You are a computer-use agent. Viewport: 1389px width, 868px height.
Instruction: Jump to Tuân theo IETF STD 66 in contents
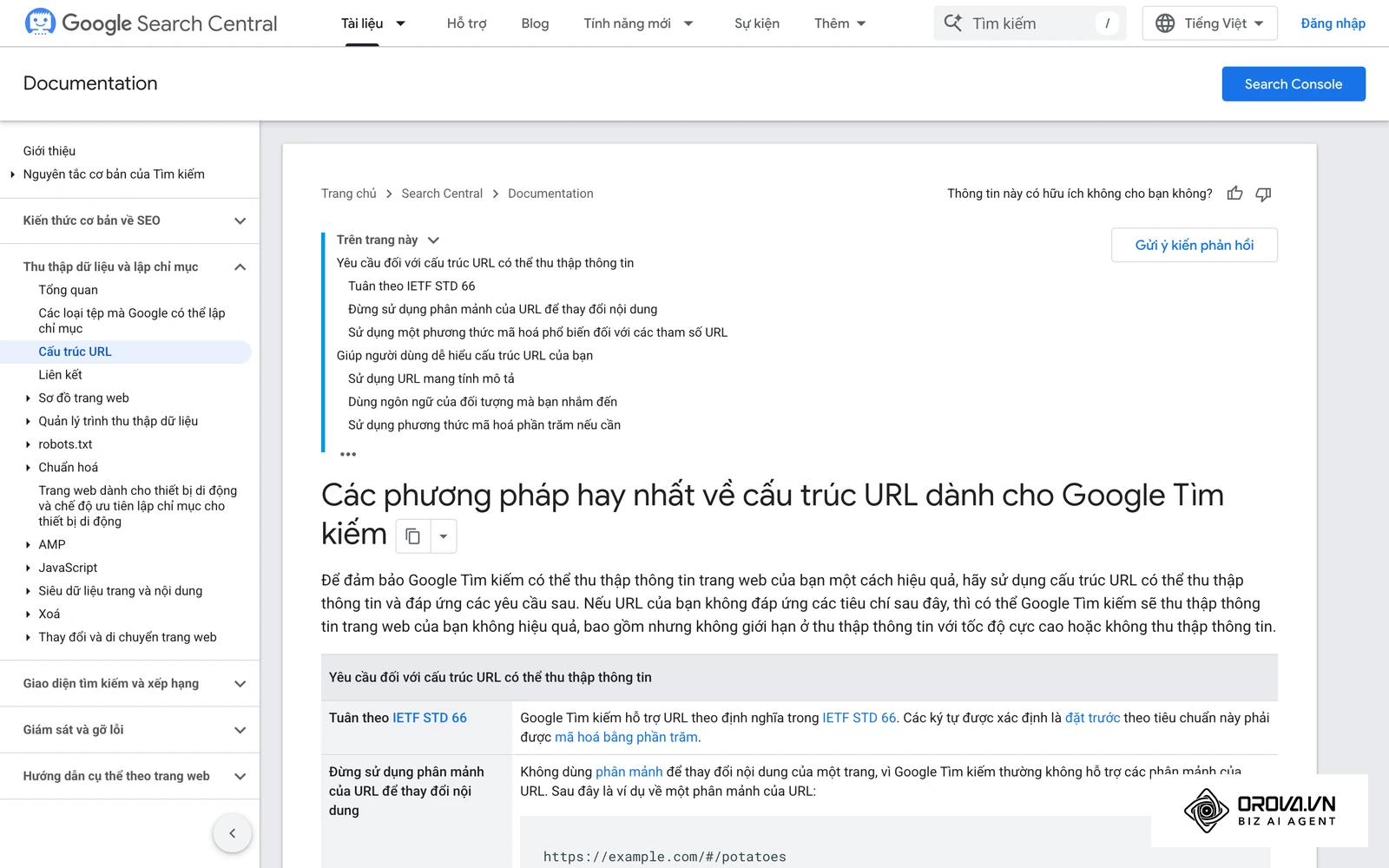(x=411, y=286)
